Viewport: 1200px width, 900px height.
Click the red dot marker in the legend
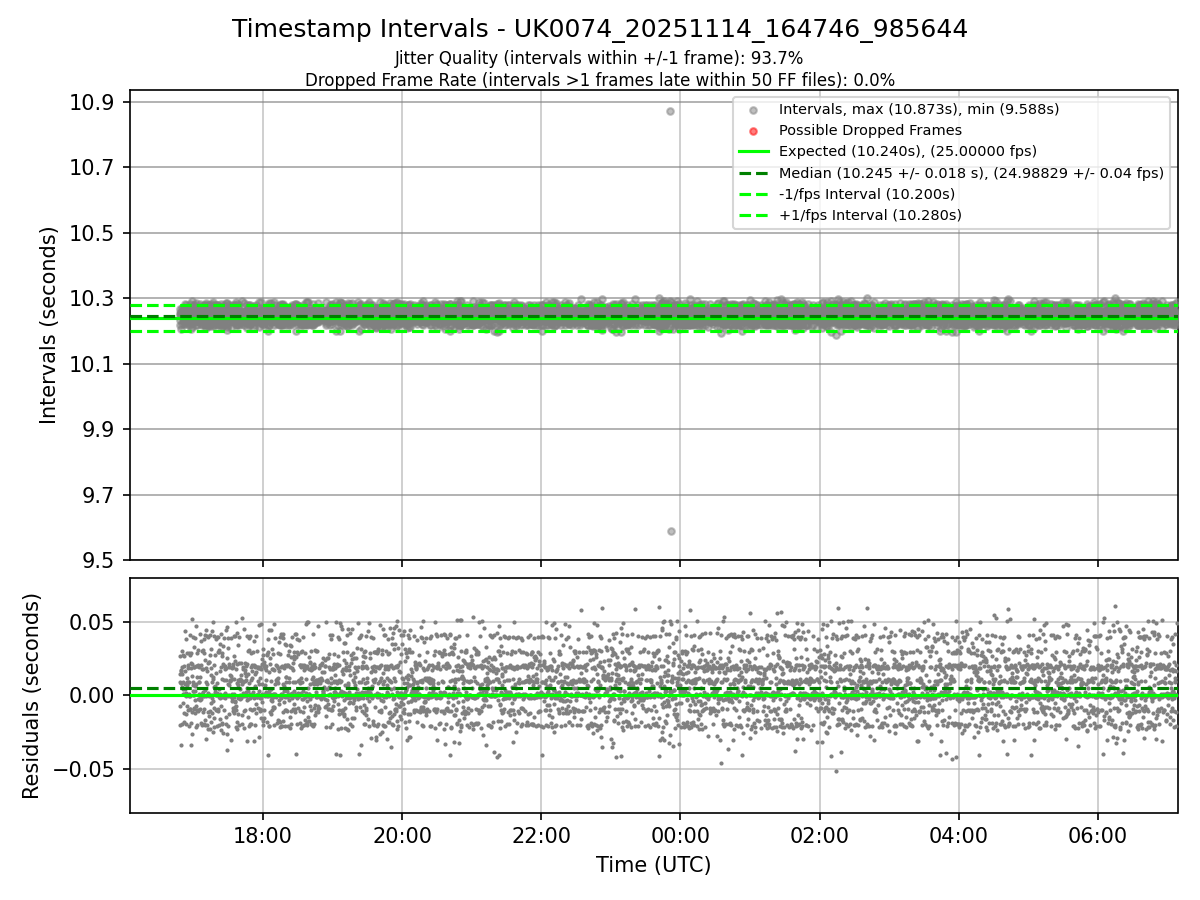pos(754,131)
